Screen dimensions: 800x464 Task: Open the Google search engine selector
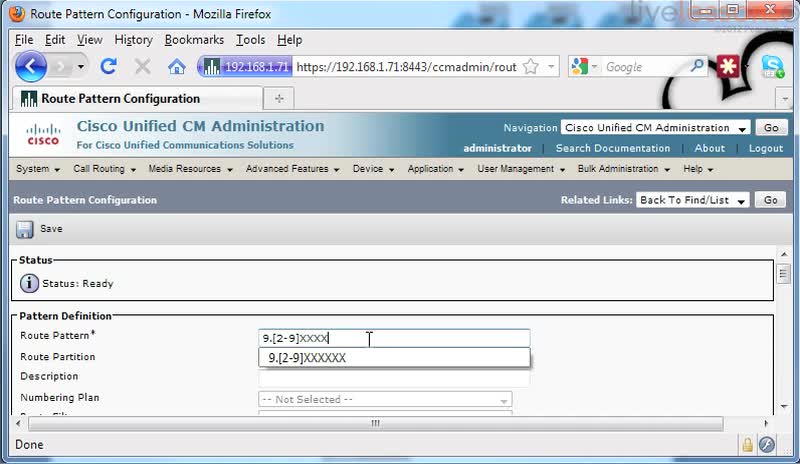[x=584, y=67]
